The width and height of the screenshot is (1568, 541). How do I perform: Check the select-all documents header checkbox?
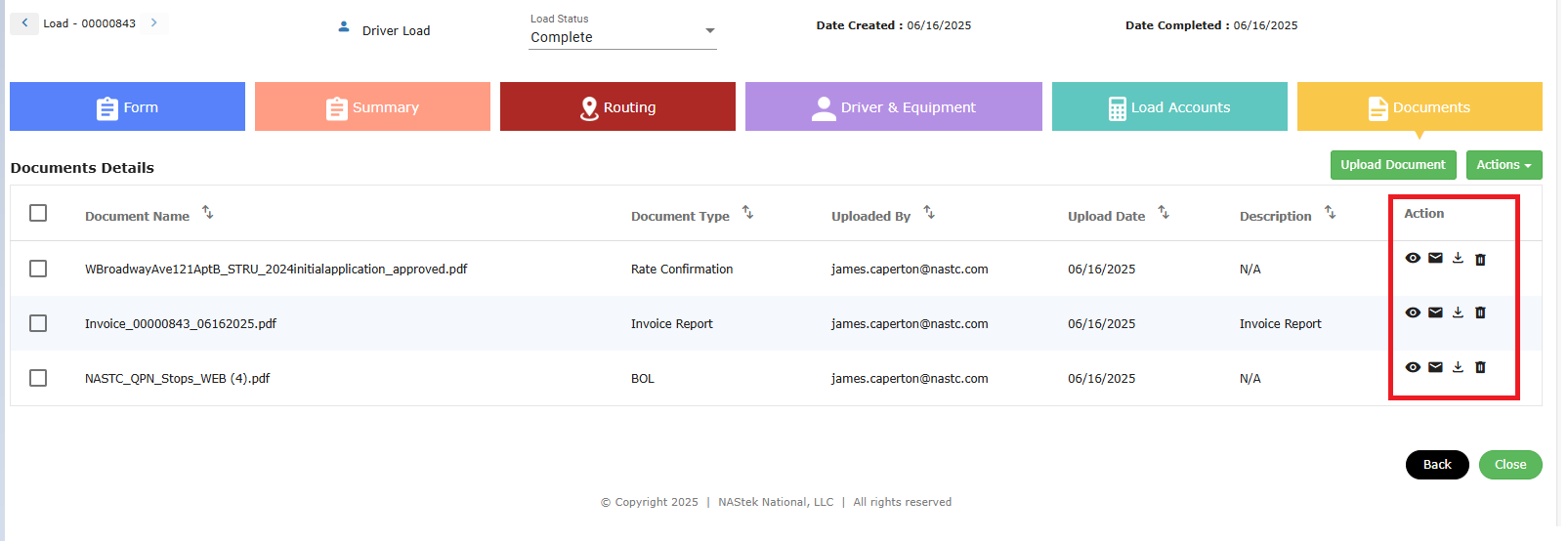coord(38,213)
